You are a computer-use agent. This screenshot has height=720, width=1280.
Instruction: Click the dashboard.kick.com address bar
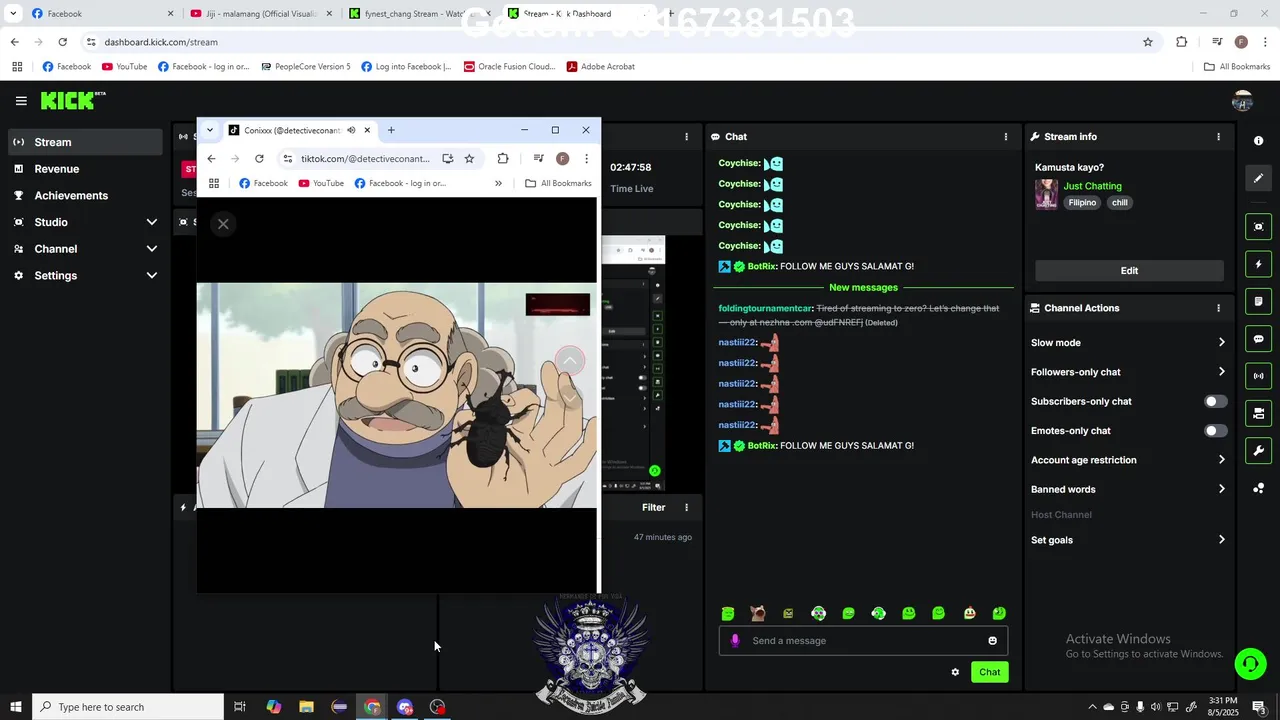[x=610, y=42]
